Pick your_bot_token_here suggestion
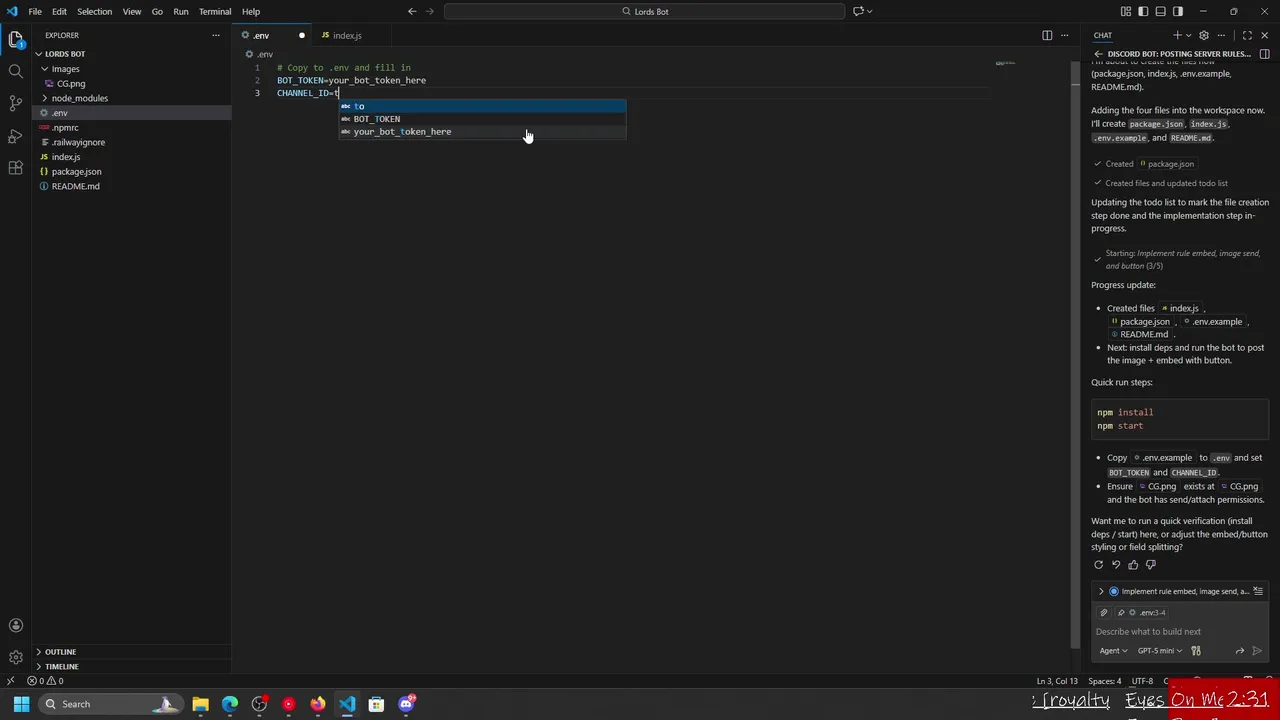 482,132
